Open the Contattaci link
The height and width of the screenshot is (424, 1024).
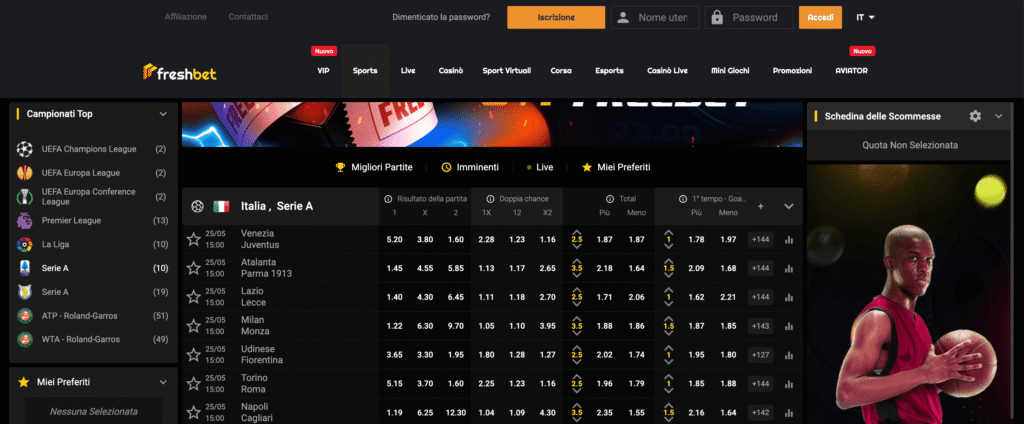pyautogui.click(x=248, y=17)
